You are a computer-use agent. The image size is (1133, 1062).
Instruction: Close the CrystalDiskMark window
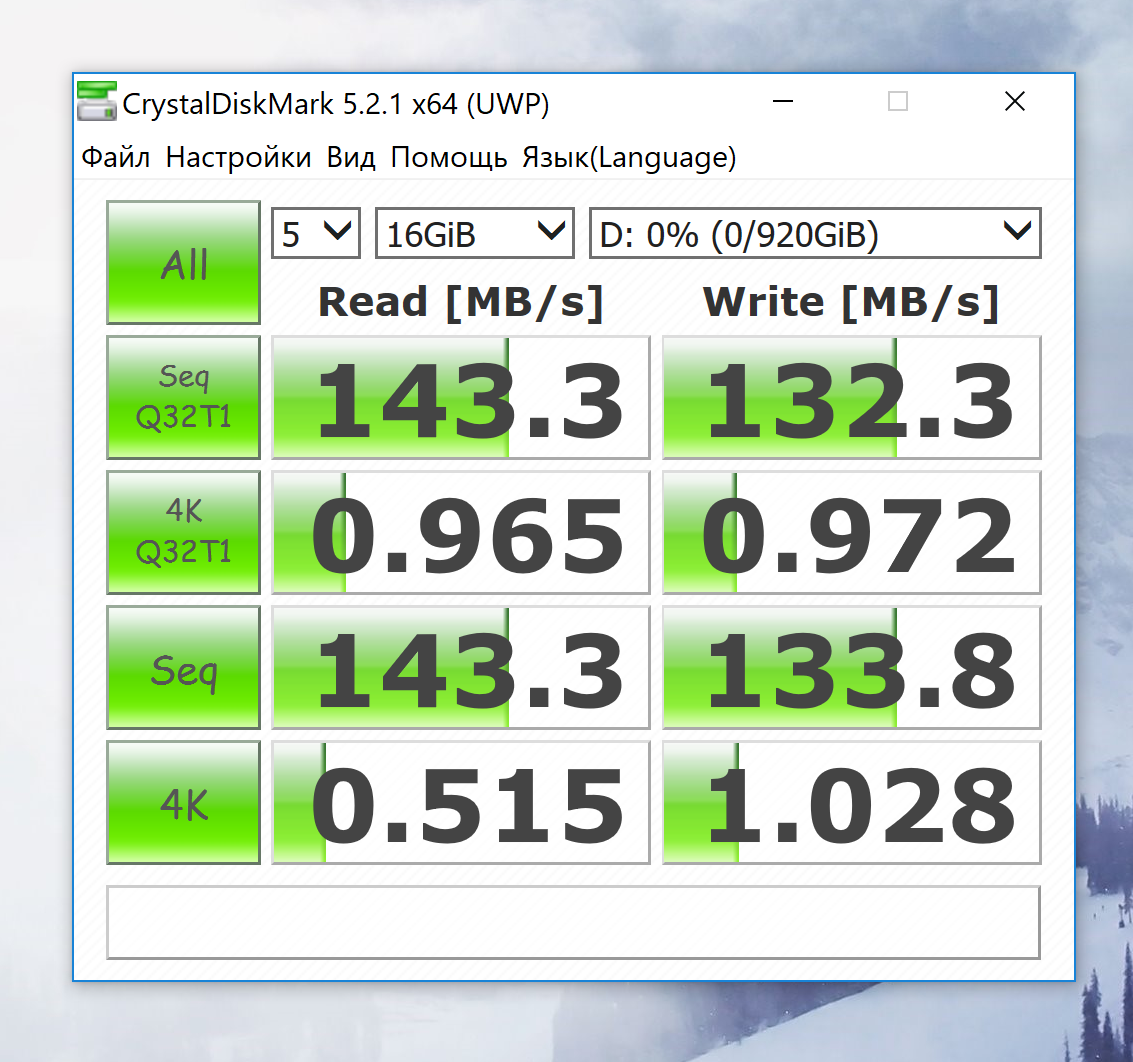pyautogui.click(x=1015, y=101)
